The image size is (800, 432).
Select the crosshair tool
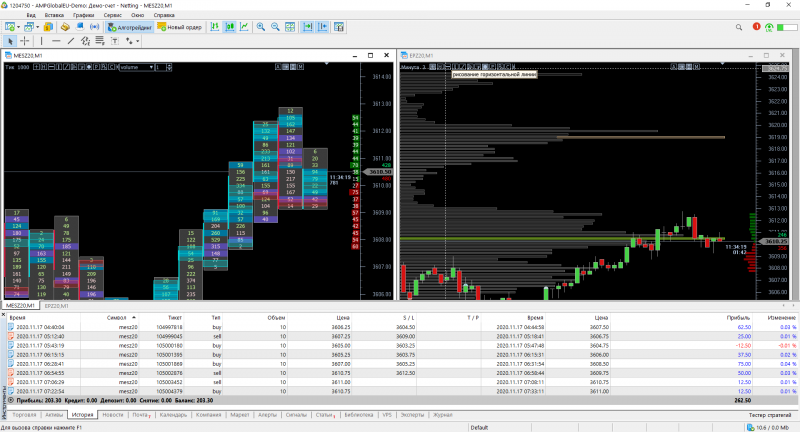[24, 41]
